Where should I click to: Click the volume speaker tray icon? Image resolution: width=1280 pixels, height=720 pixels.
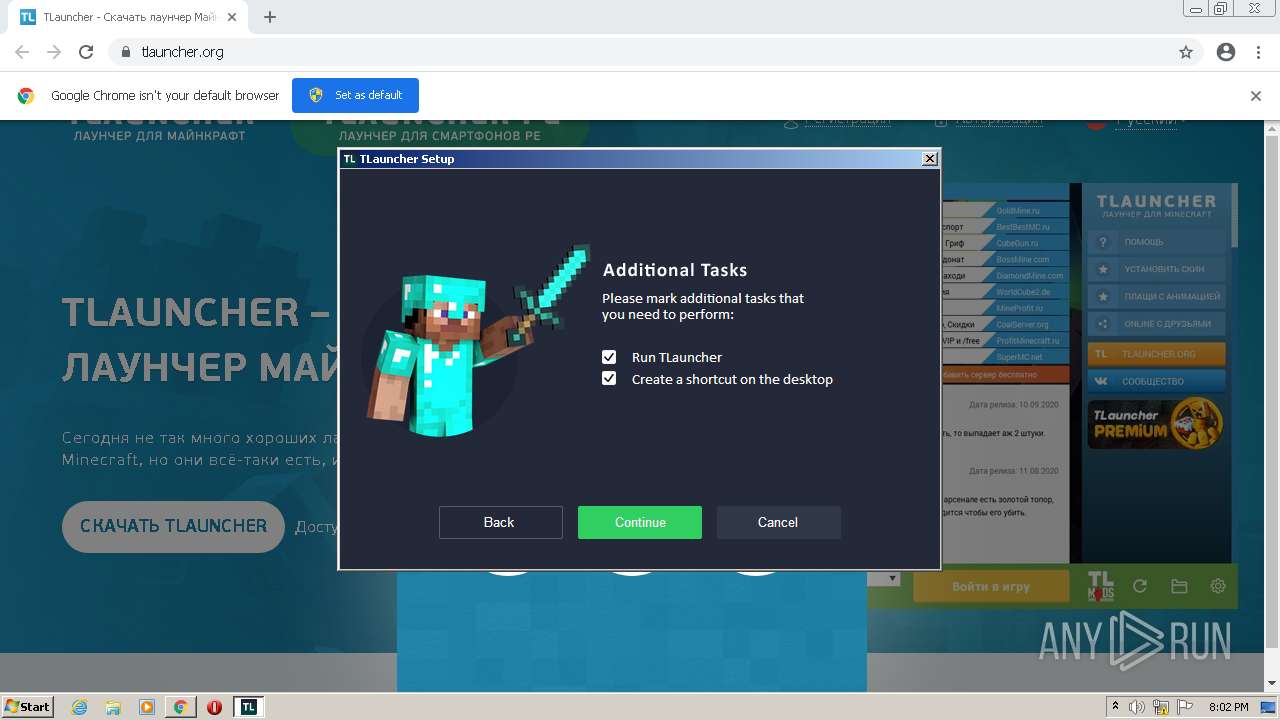(x=1137, y=707)
